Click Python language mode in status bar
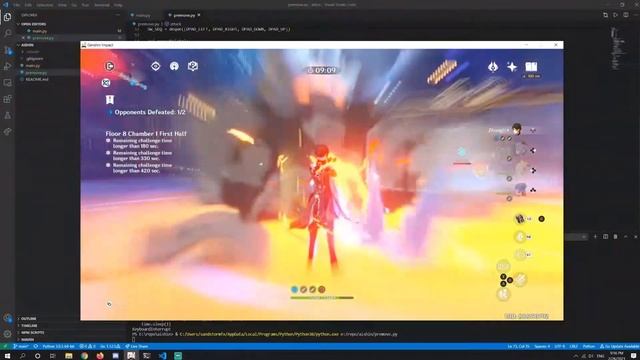Image resolution: width=640 pixels, height=360 pixels. 588,347
